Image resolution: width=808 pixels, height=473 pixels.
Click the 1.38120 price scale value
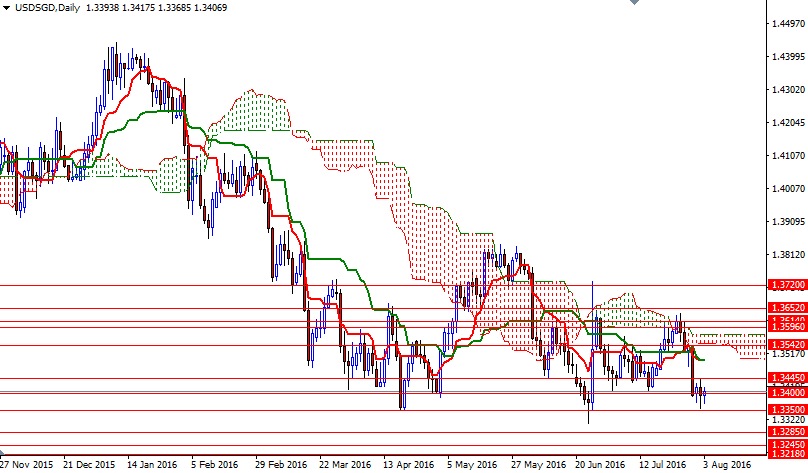787,254
